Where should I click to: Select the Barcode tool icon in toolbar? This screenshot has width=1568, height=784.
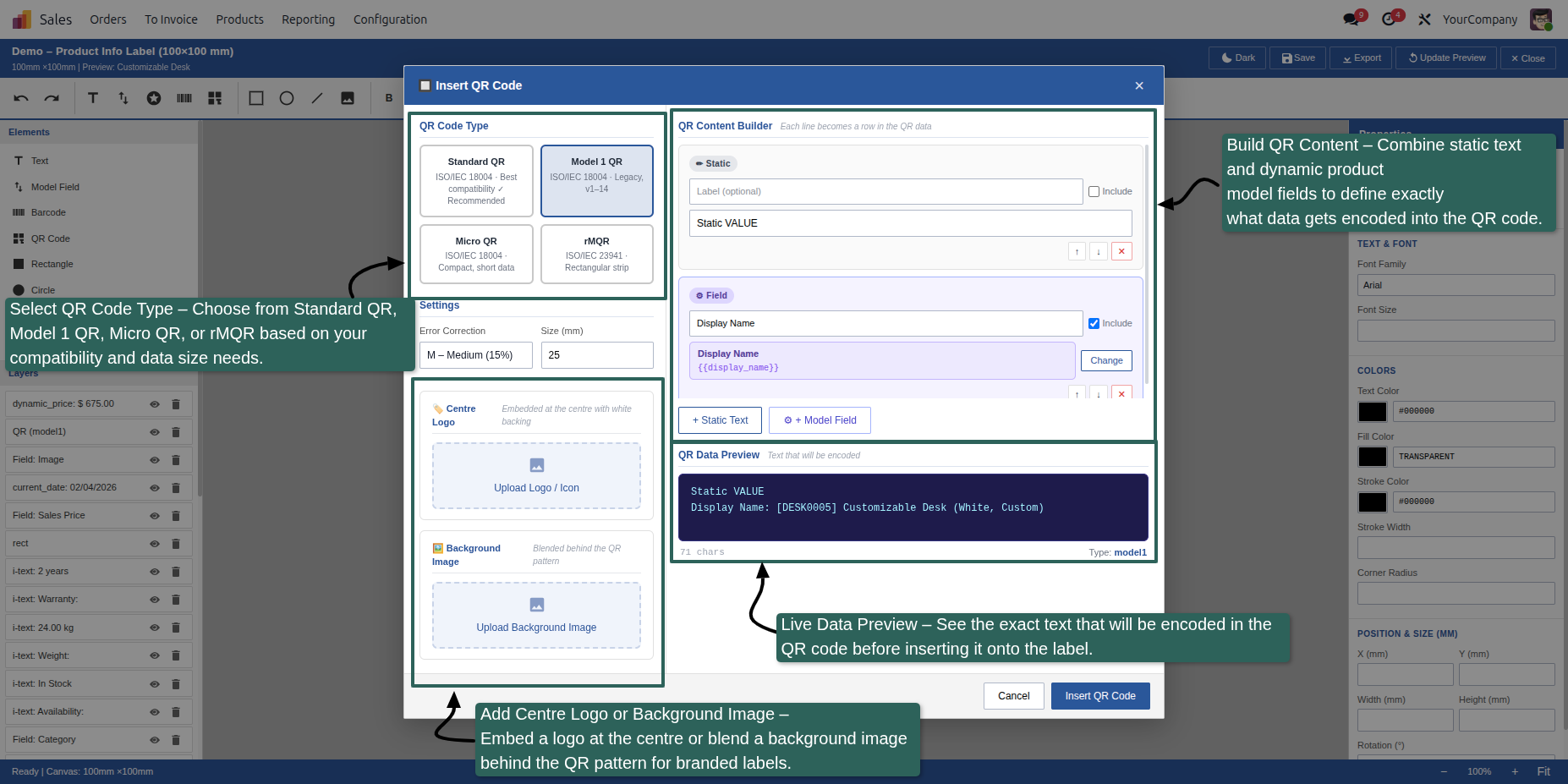pos(184,98)
